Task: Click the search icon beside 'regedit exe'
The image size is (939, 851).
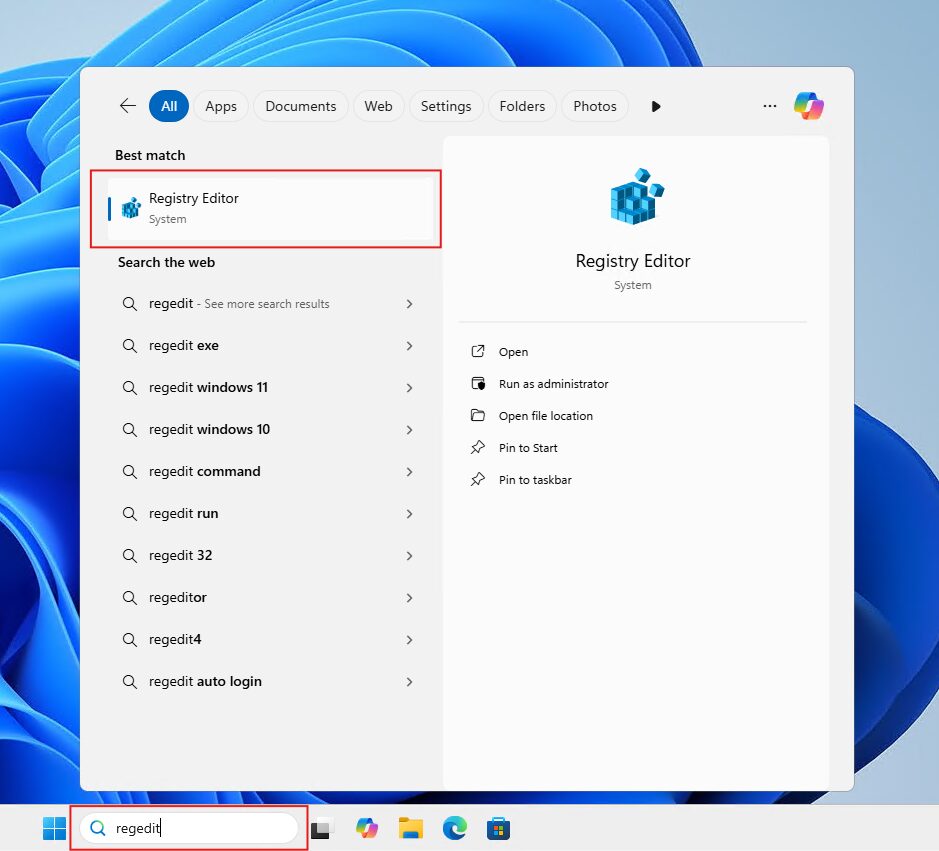Action: (x=129, y=346)
